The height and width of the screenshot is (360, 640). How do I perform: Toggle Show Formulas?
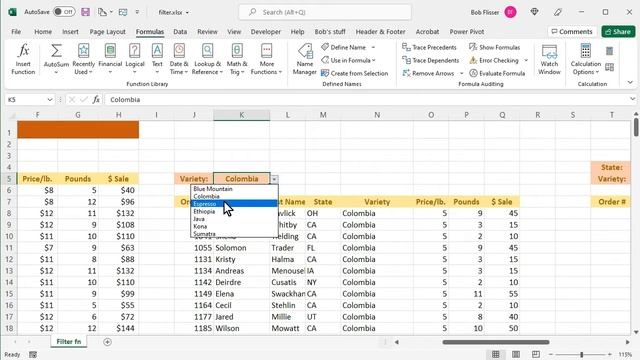point(494,47)
